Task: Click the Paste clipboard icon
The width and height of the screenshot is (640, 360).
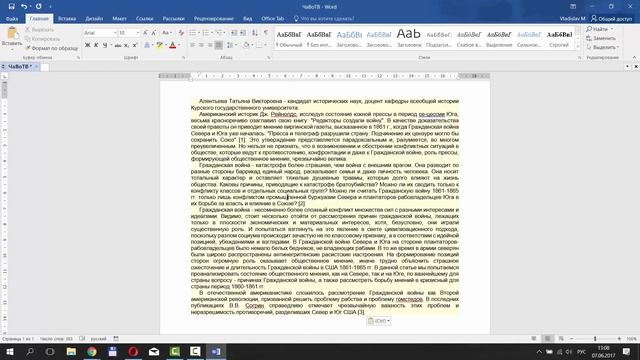Action: (12, 33)
